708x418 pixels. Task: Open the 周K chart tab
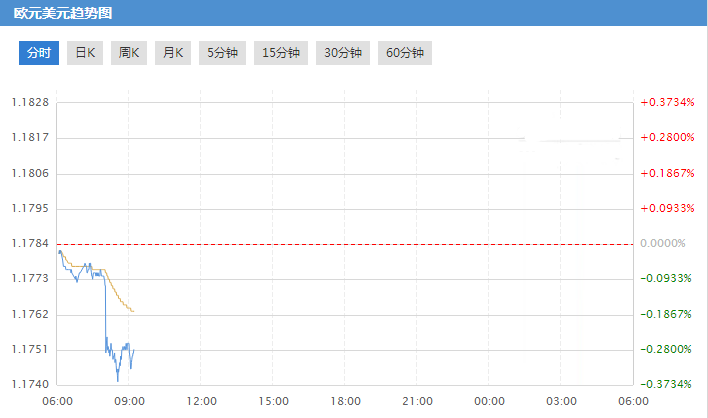(x=129, y=53)
